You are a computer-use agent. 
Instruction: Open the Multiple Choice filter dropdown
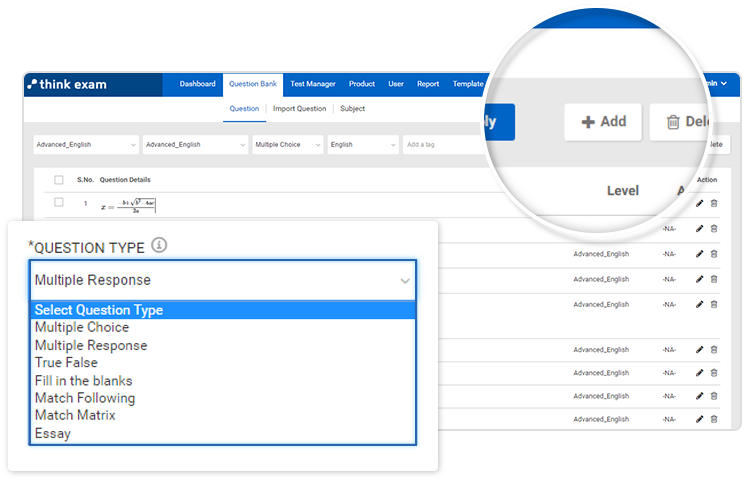click(287, 144)
